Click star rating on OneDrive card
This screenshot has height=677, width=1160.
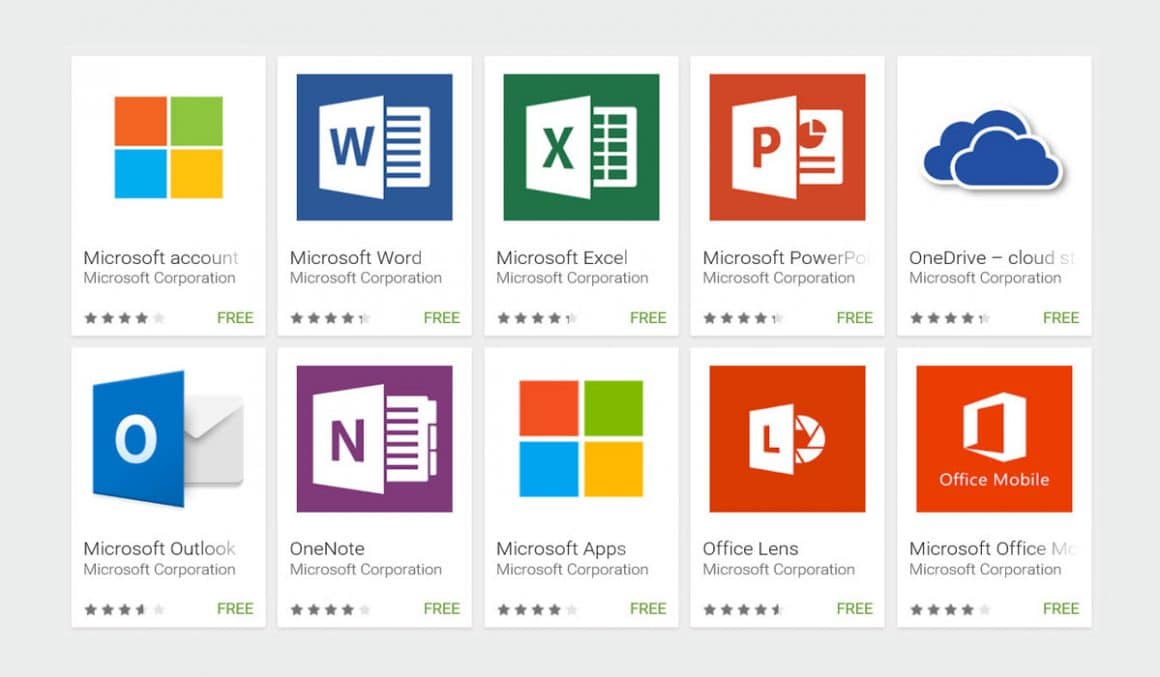949,318
